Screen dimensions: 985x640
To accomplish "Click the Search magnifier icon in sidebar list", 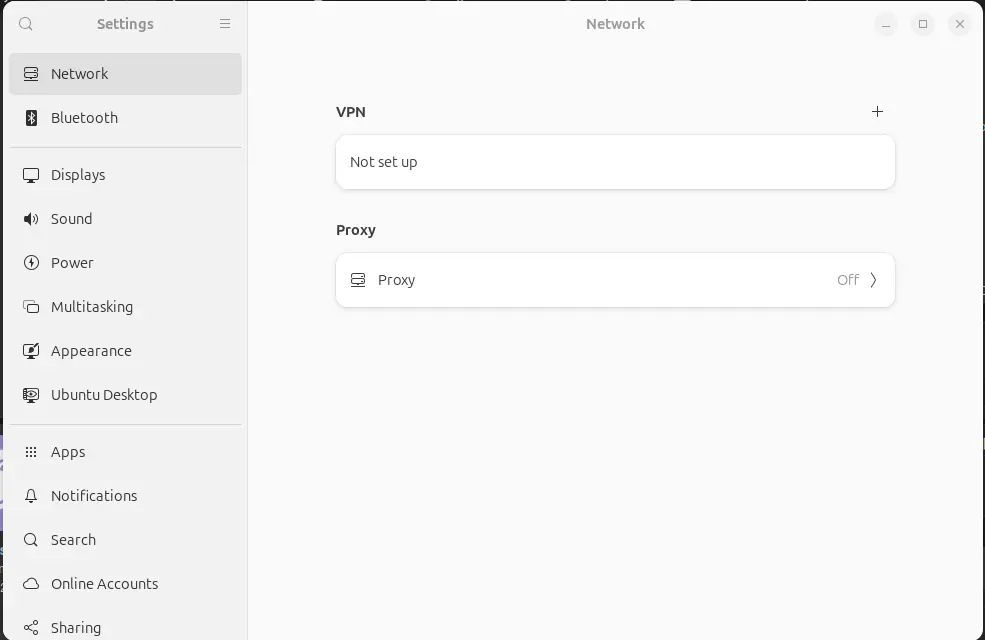I will 31,540.
